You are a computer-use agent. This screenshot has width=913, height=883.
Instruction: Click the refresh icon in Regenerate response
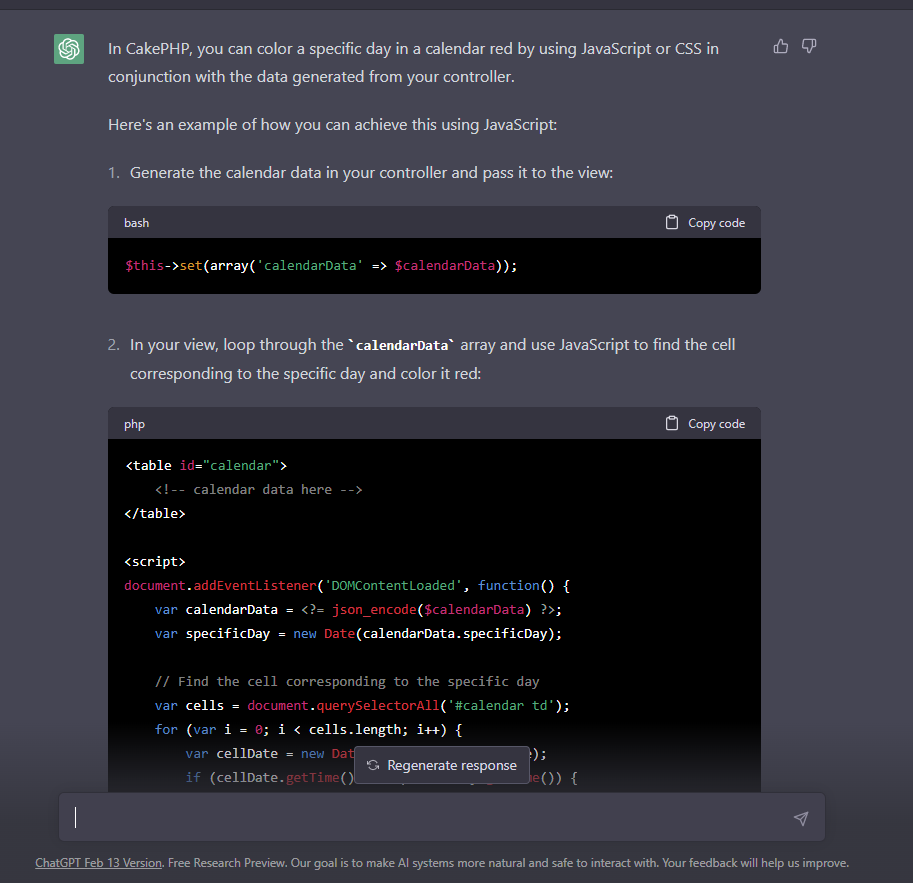coord(373,764)
